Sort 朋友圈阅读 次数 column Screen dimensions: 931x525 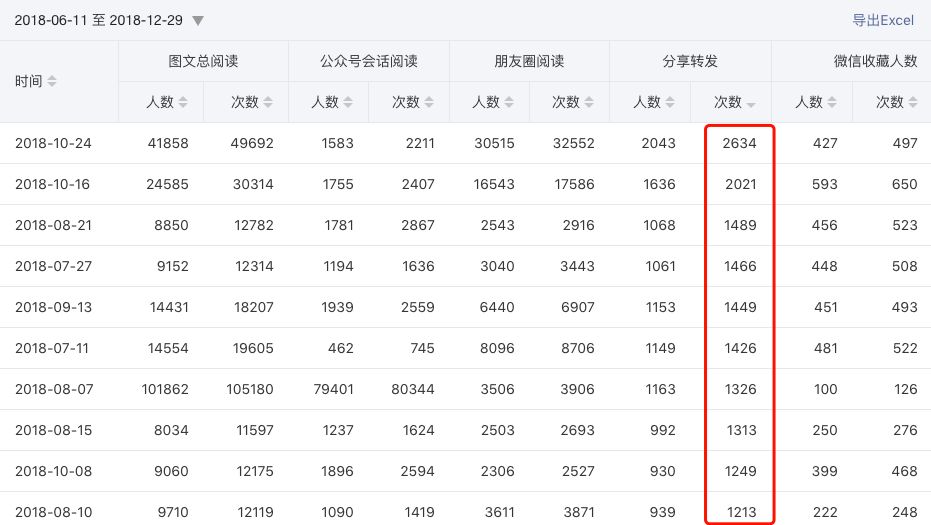(x=589, y=102)
